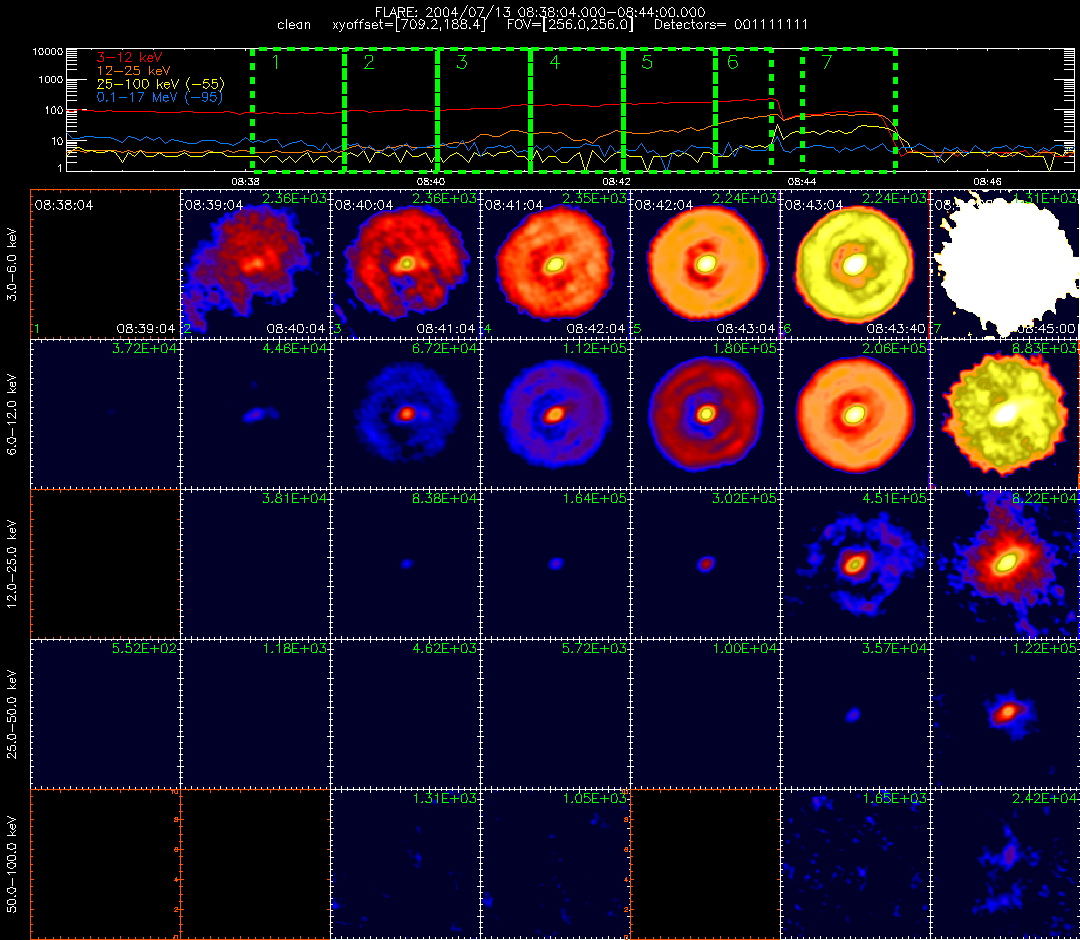Screen dimensions: 1080x940
Task: Open the 6-12 keV image labeled 1.12E+05
Action: (556, 414)
